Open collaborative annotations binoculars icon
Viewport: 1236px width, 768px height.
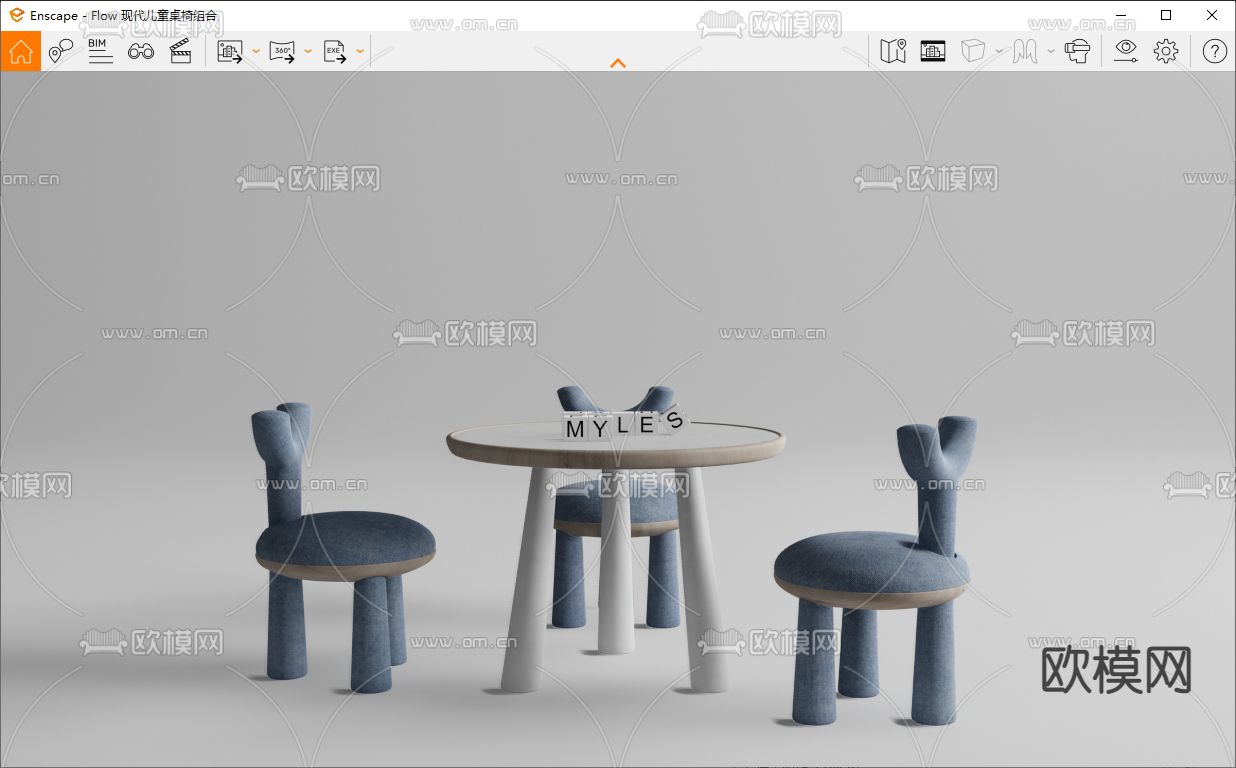(141, 51)
